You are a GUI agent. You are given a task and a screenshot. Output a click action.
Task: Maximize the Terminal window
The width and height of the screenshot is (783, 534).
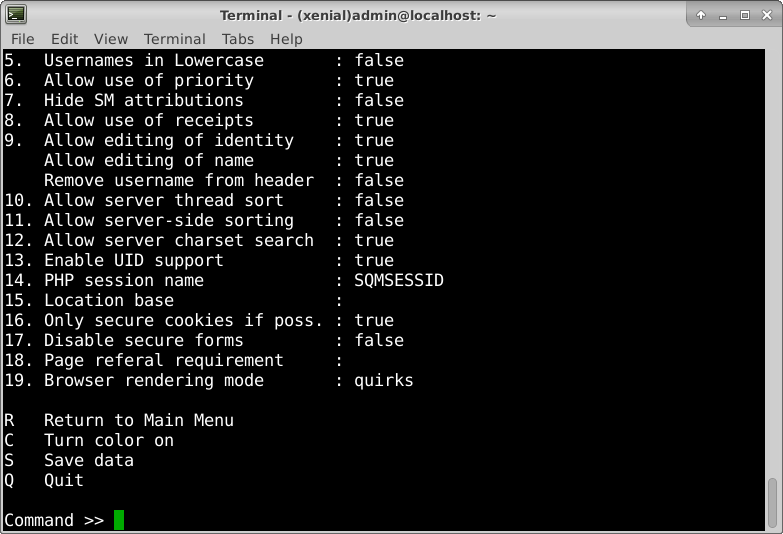coord(744,15)
